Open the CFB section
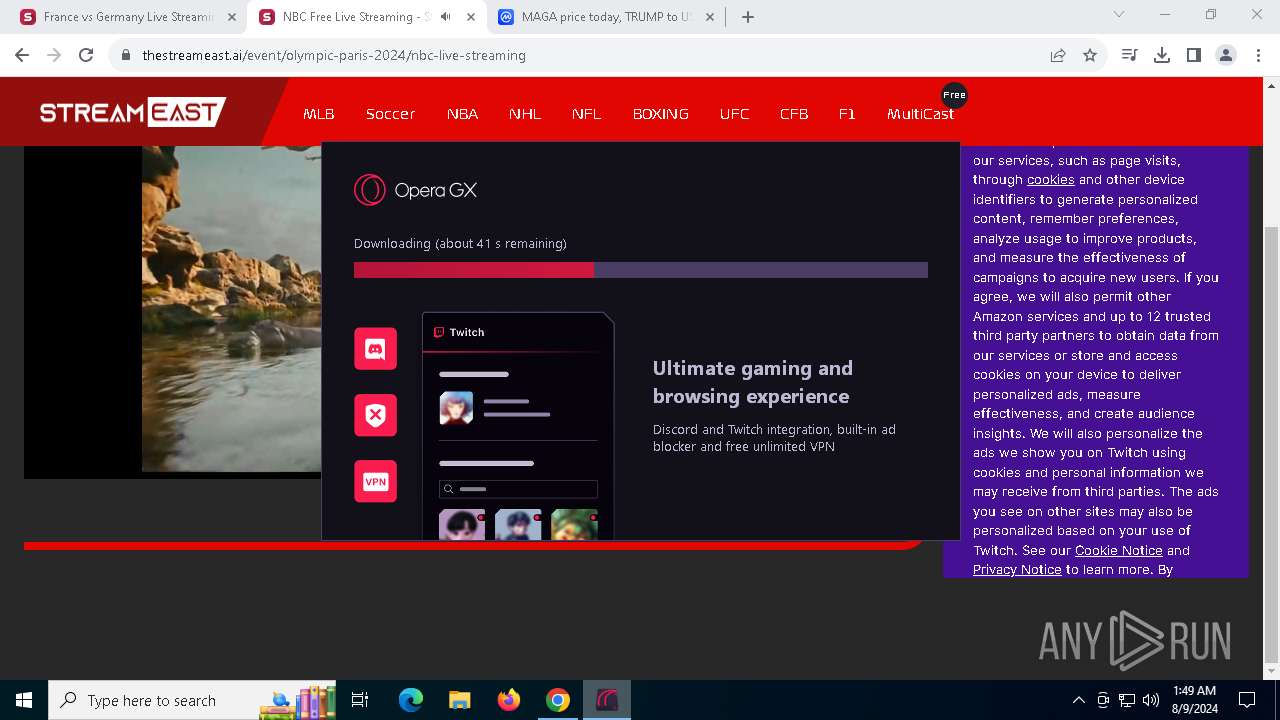Screen dimensions: 1280x720 (x=794, y=114)
